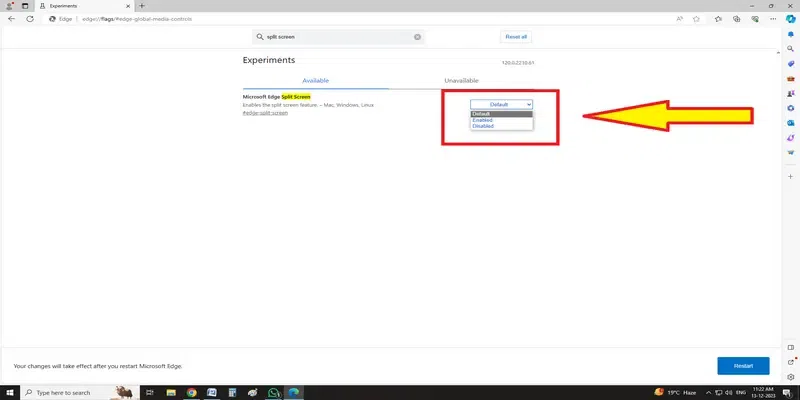Open the Action Center notifications icon
800x400 pixels.
[787, 392]
